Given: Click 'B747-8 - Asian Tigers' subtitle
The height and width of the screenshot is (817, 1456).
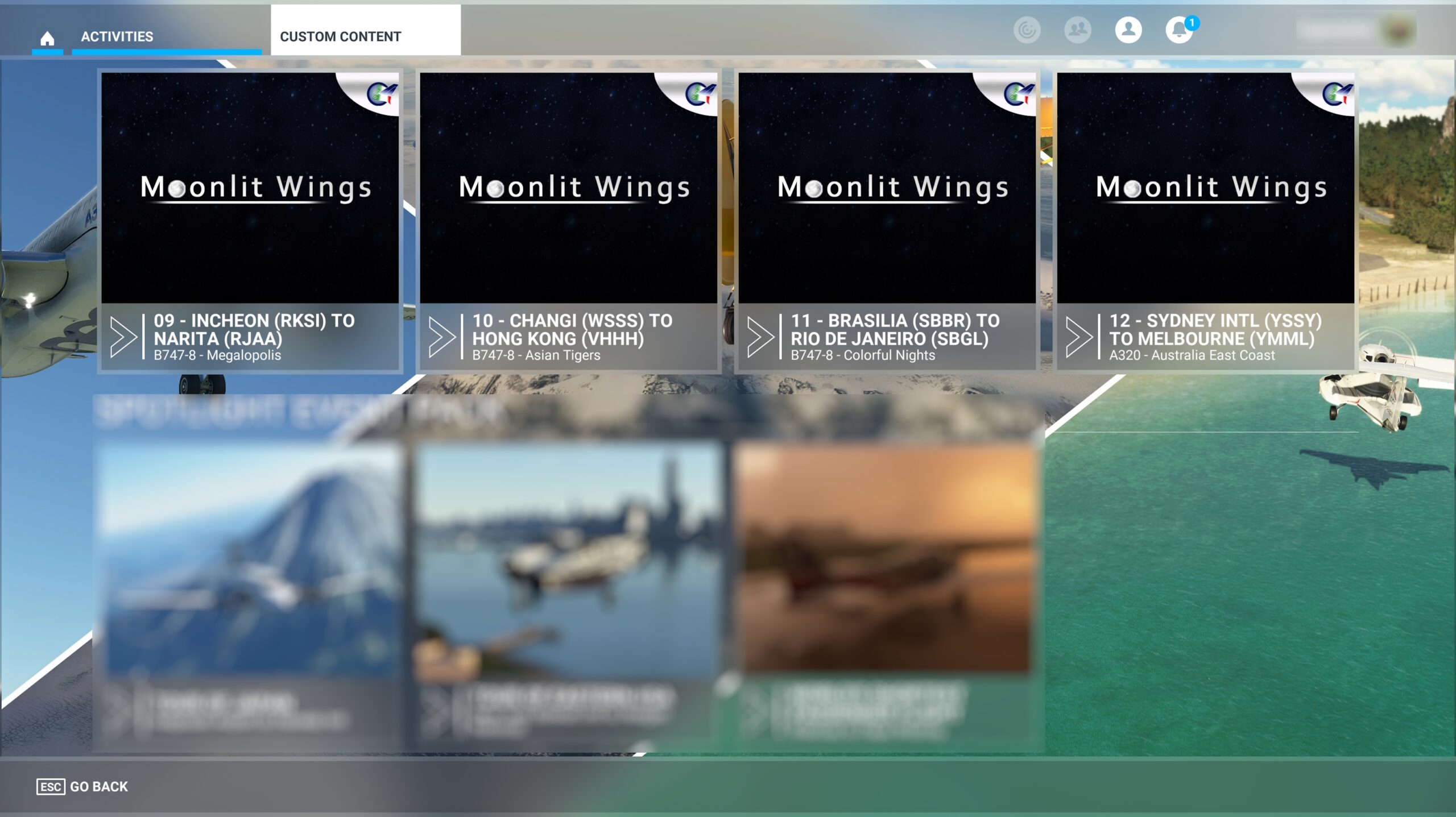Looking at the screenshot, I should click(x=536, y=355).
